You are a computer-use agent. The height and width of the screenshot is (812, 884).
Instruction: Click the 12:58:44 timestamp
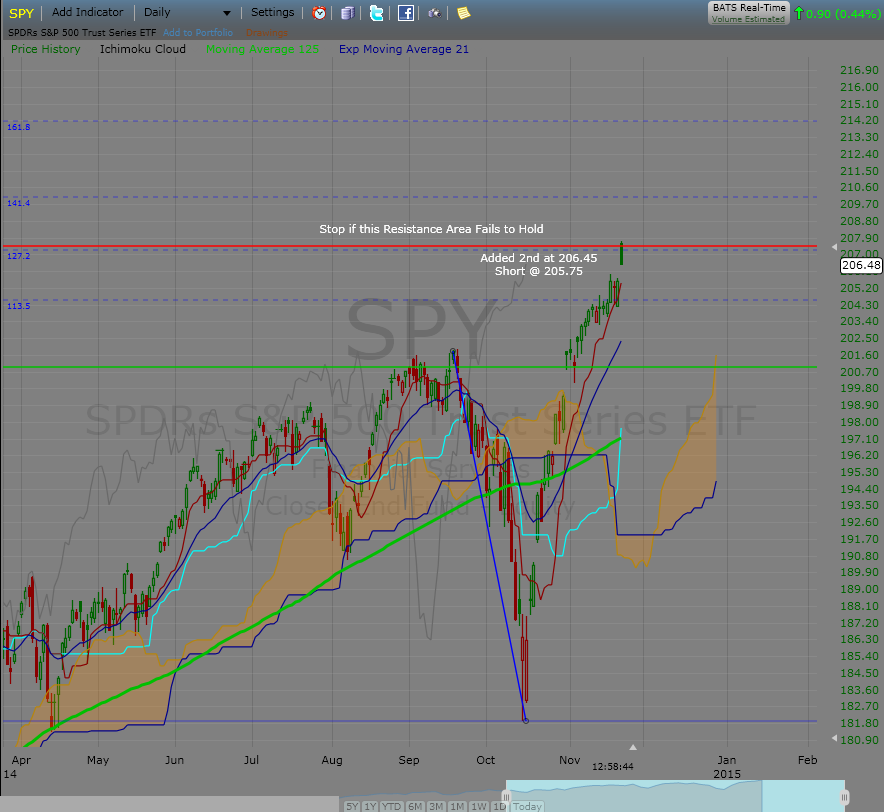[613, 767]
